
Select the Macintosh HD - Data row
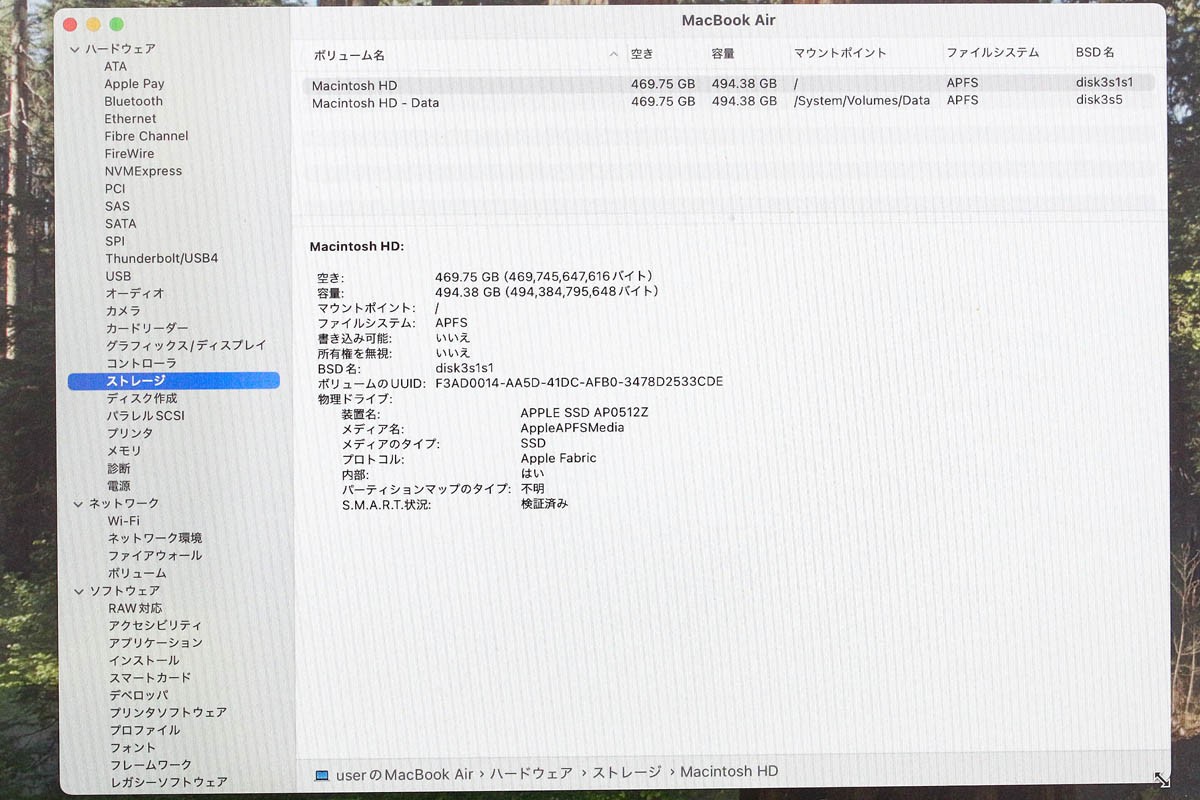pos(727,102)
